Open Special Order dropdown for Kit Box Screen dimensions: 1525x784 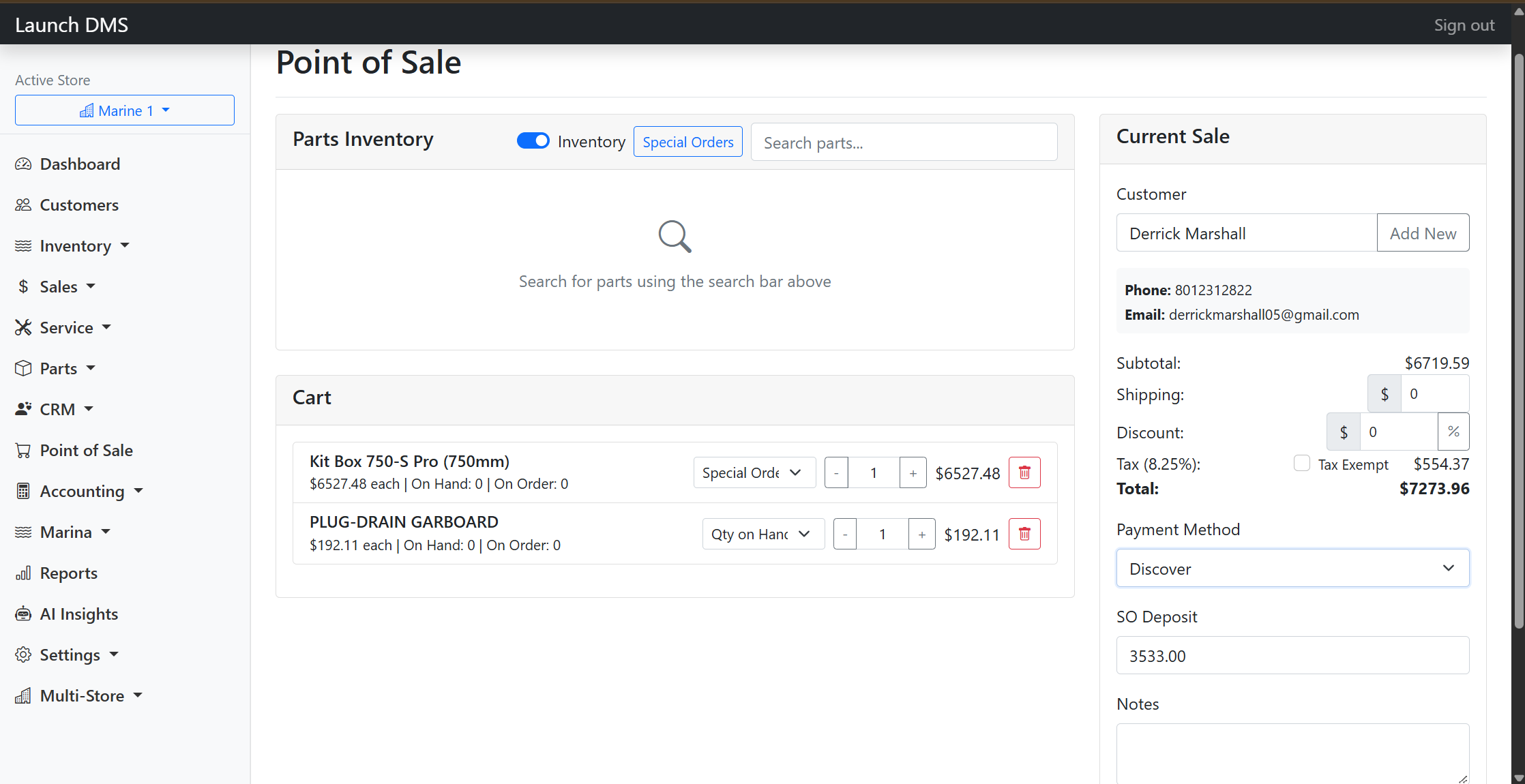click(x=754, y=472)
